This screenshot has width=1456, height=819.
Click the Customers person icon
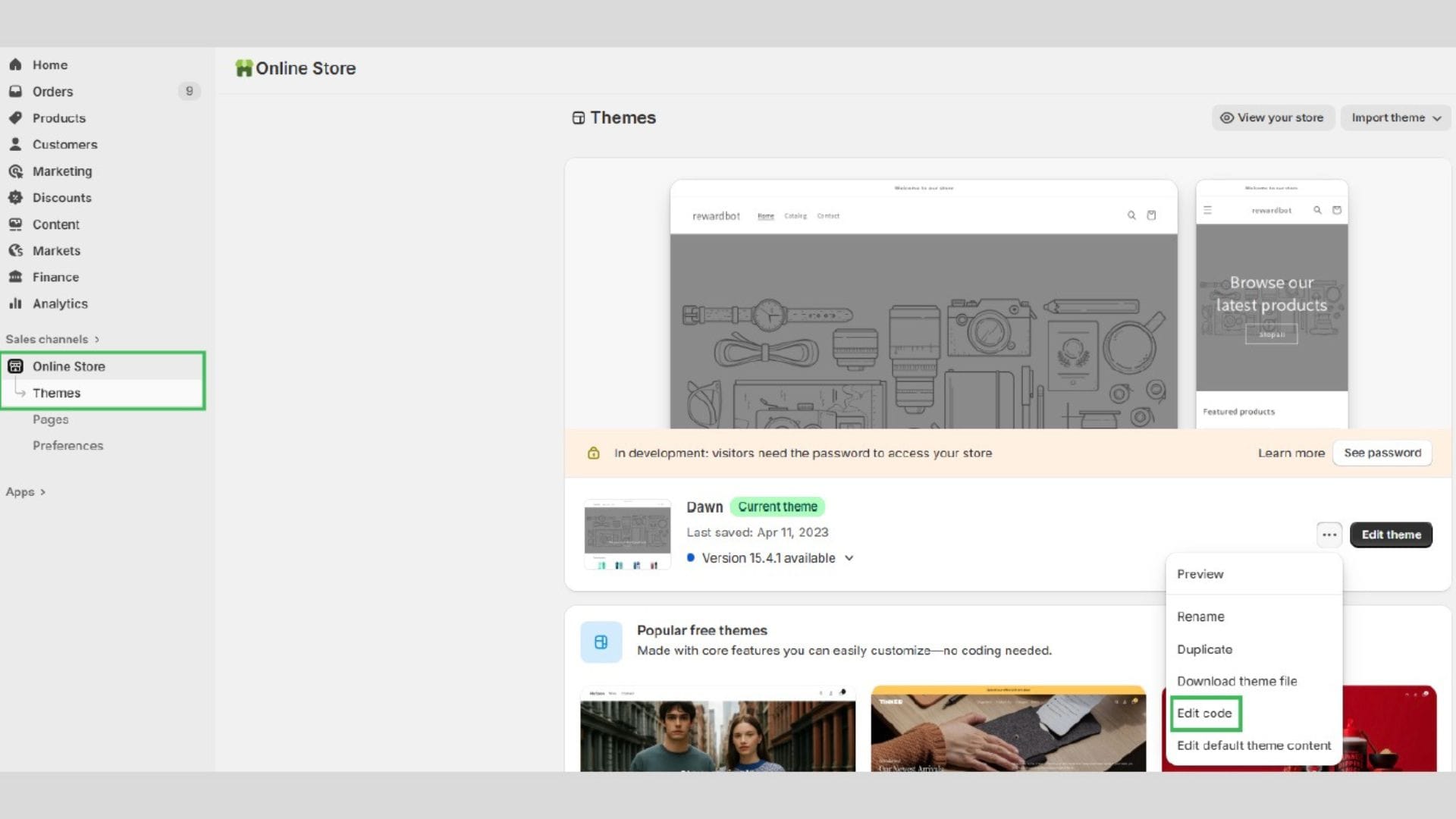click(15, 144)
